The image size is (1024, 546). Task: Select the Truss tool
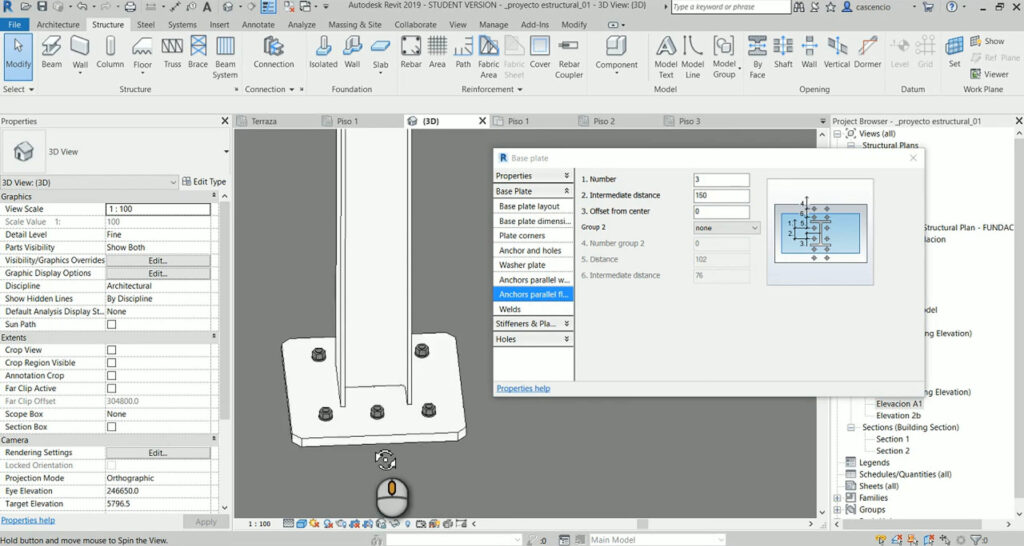pyautogui.click(x=172, y=52)
